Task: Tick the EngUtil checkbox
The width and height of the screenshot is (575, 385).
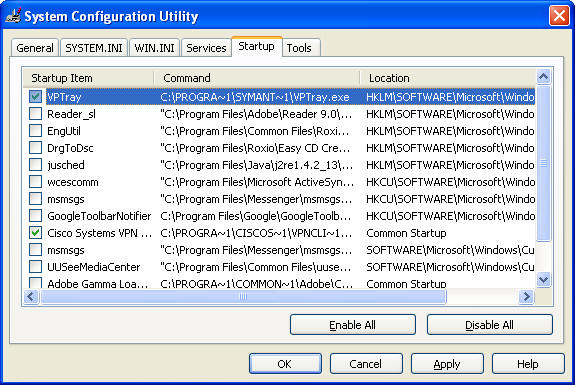Action: (x=35, y=131)
